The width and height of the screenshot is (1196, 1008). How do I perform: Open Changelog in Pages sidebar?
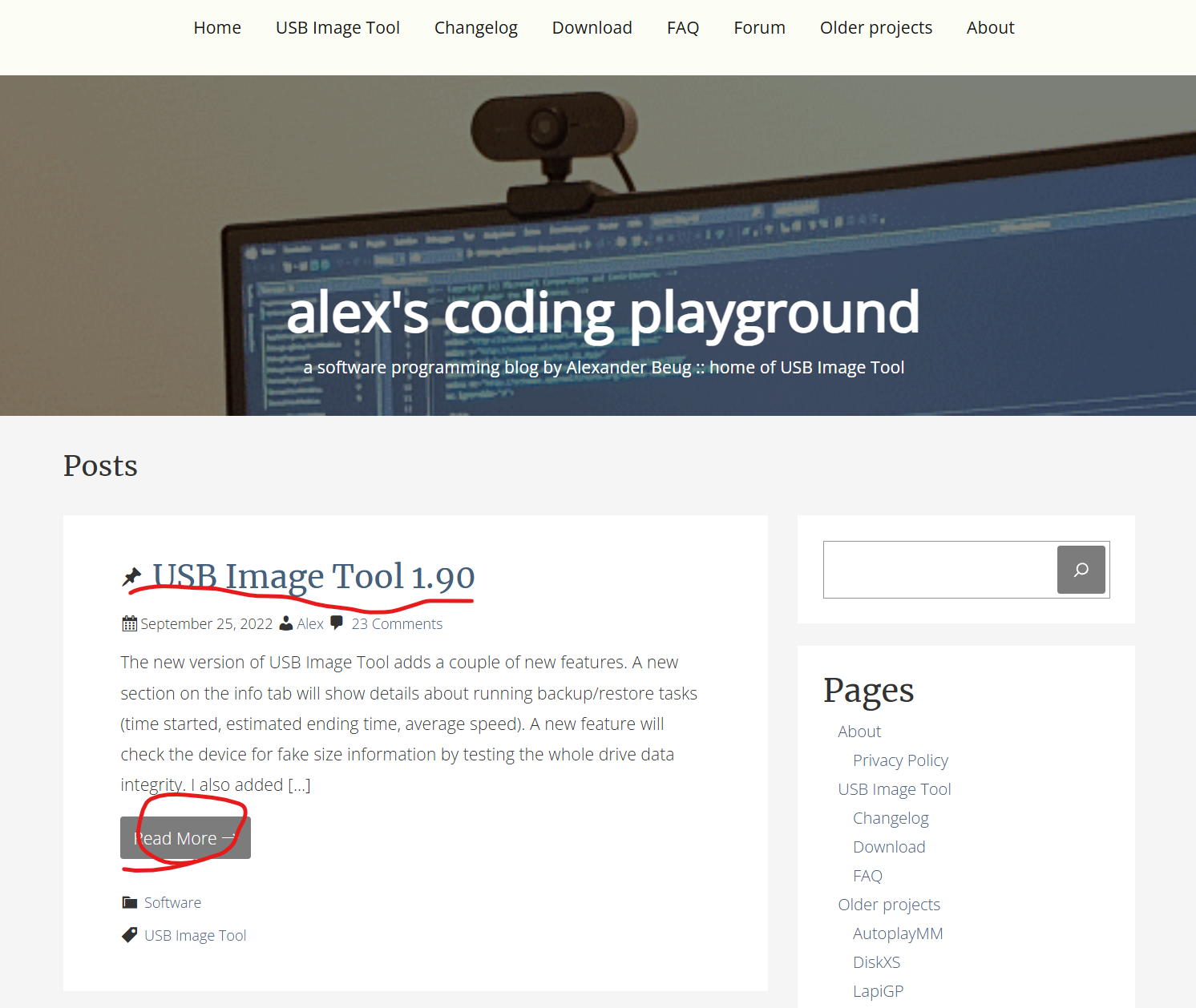[x=891, y=818]
